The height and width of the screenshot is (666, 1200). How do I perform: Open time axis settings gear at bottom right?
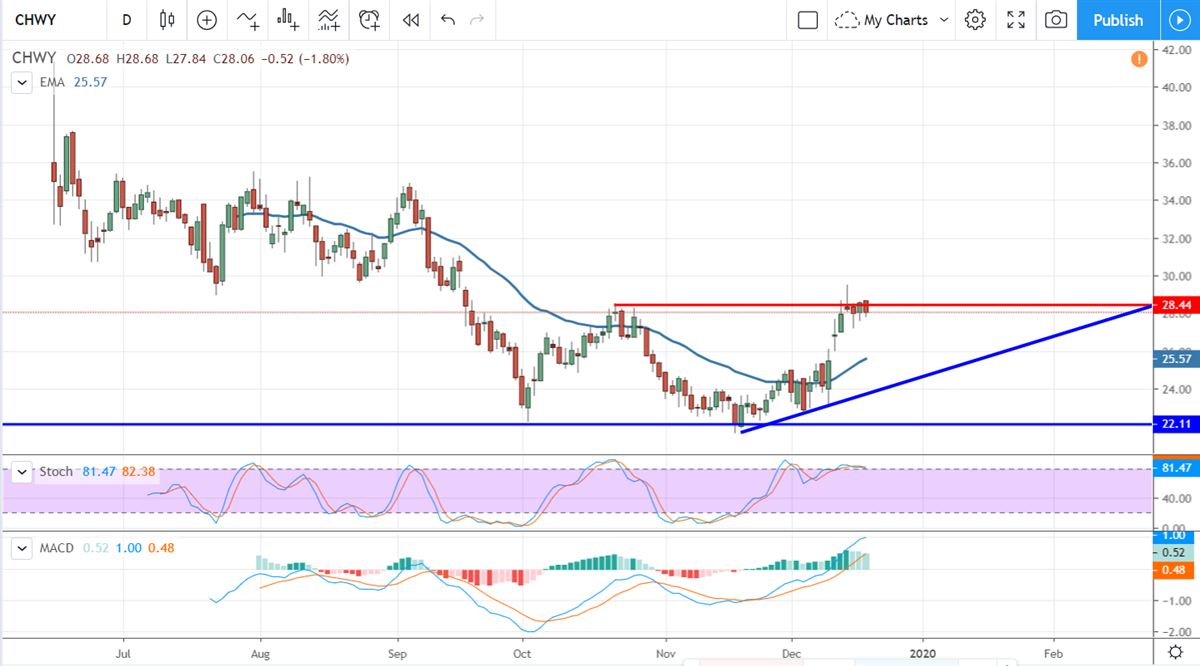click(1176, 652)
